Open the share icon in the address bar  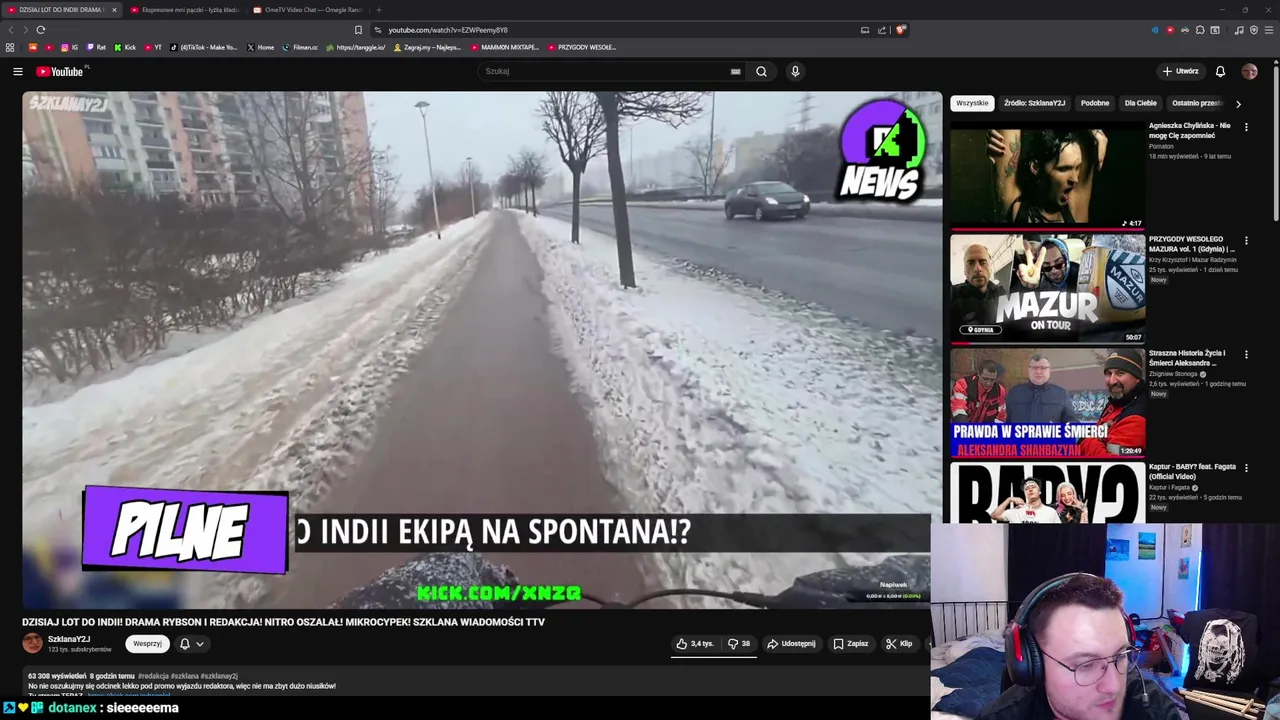[x=882, y=30]
